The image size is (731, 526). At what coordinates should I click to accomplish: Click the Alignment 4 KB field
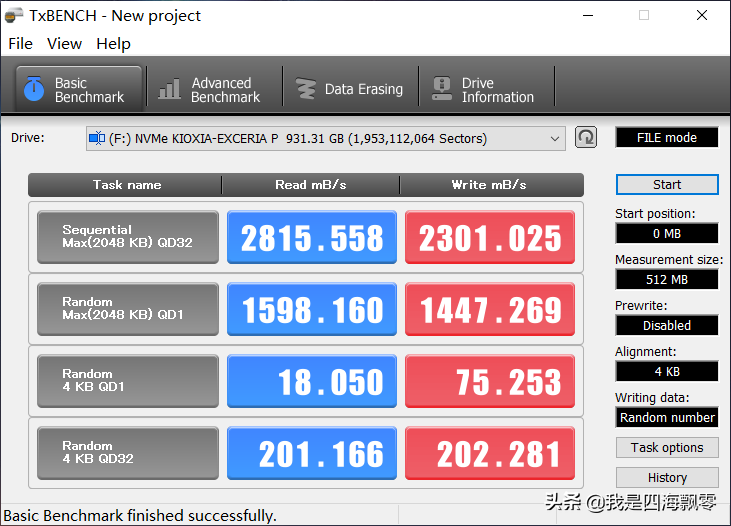pos(667,371)
